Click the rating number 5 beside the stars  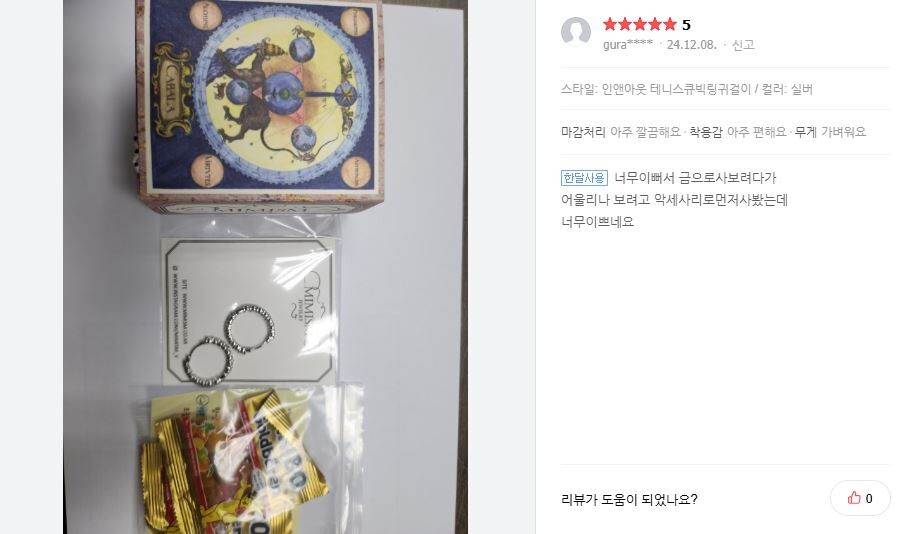tap(686, 25)
